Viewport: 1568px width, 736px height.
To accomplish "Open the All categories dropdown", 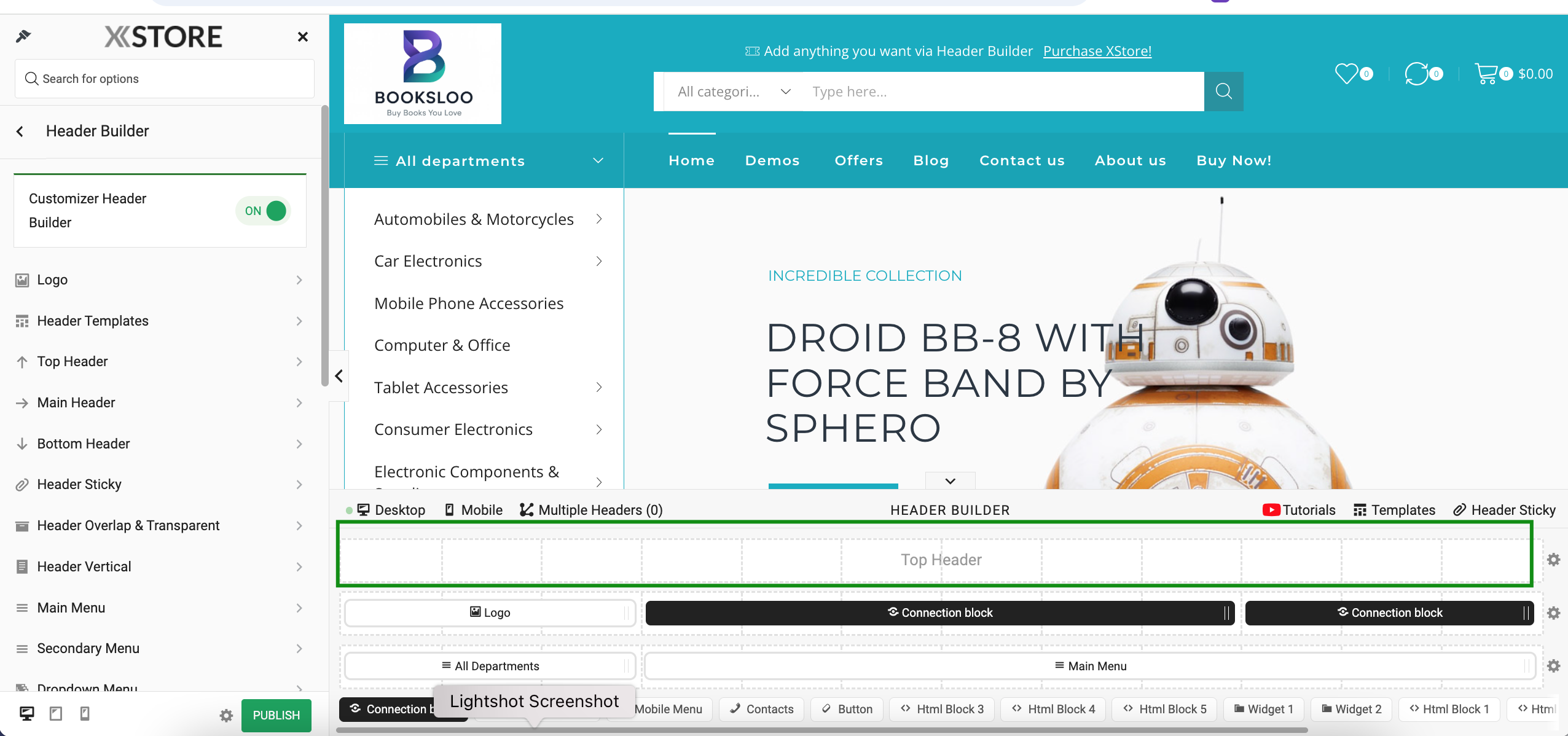I will [733, 92].
